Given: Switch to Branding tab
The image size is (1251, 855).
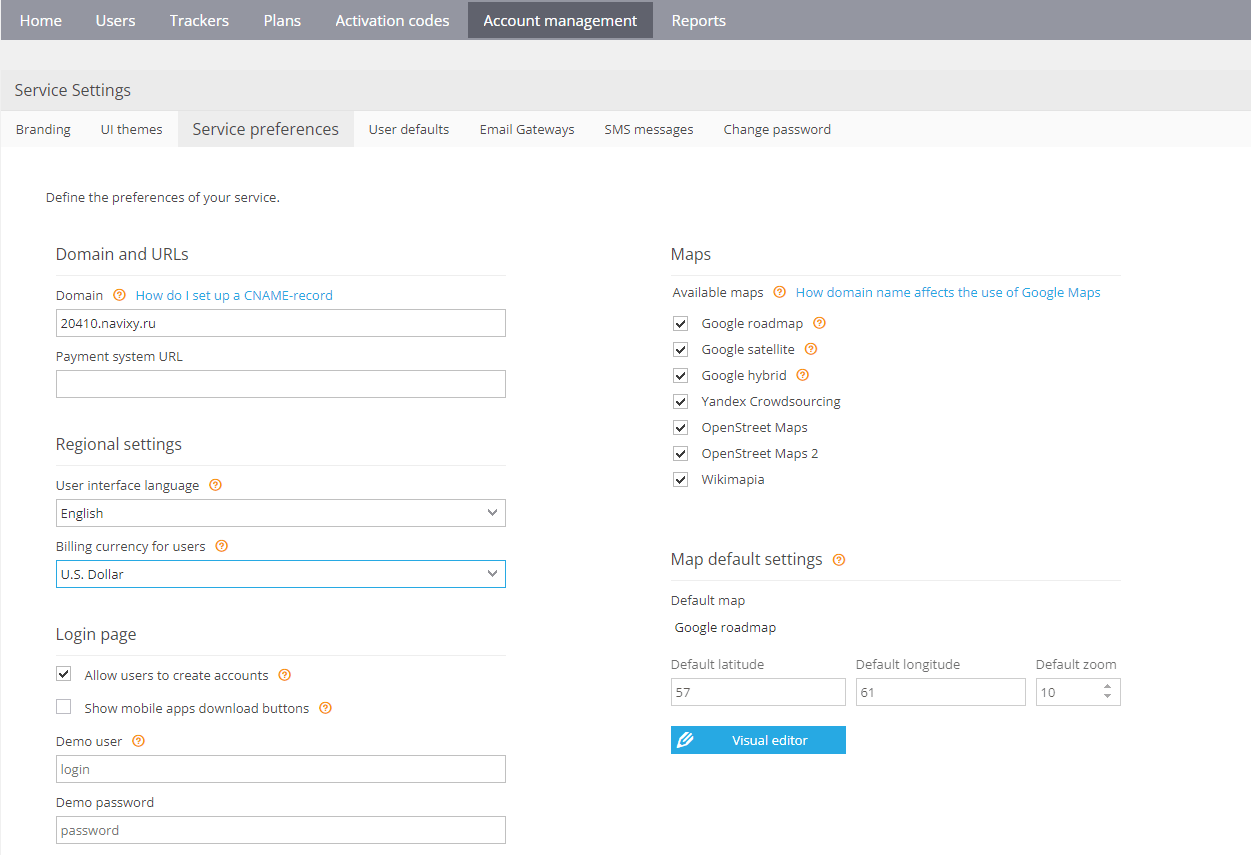Looking at the screenshot, I should coord(43,129).
